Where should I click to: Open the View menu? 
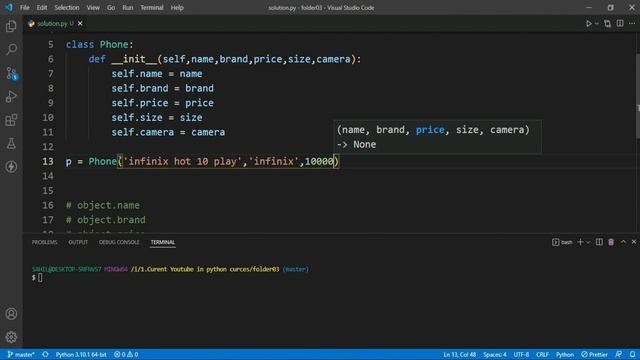coord(93,7)
